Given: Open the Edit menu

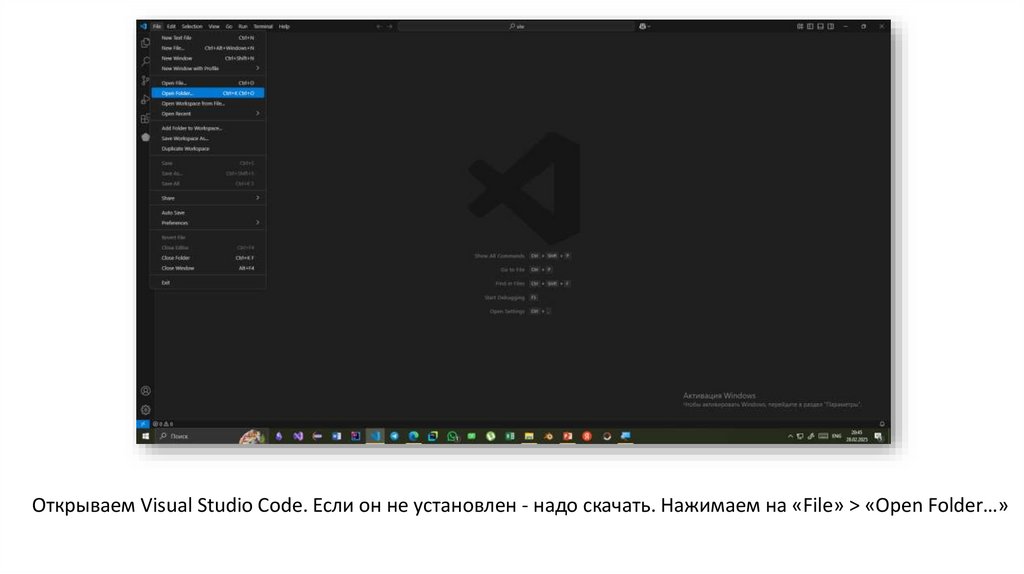Looking at the screenshot, I should click(171, 27).
